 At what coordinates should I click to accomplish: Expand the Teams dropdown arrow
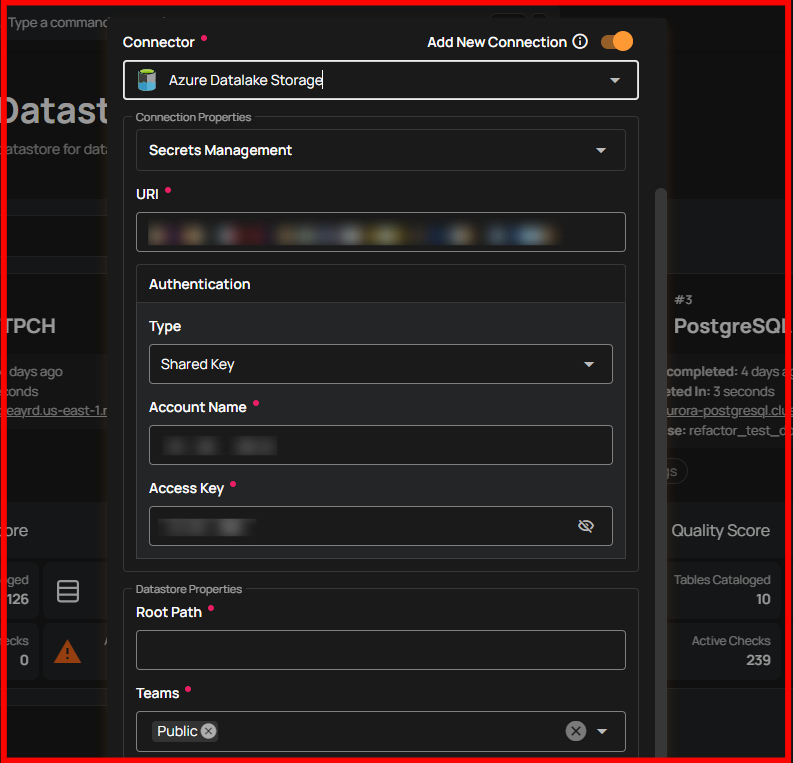(x=602, y=731)
